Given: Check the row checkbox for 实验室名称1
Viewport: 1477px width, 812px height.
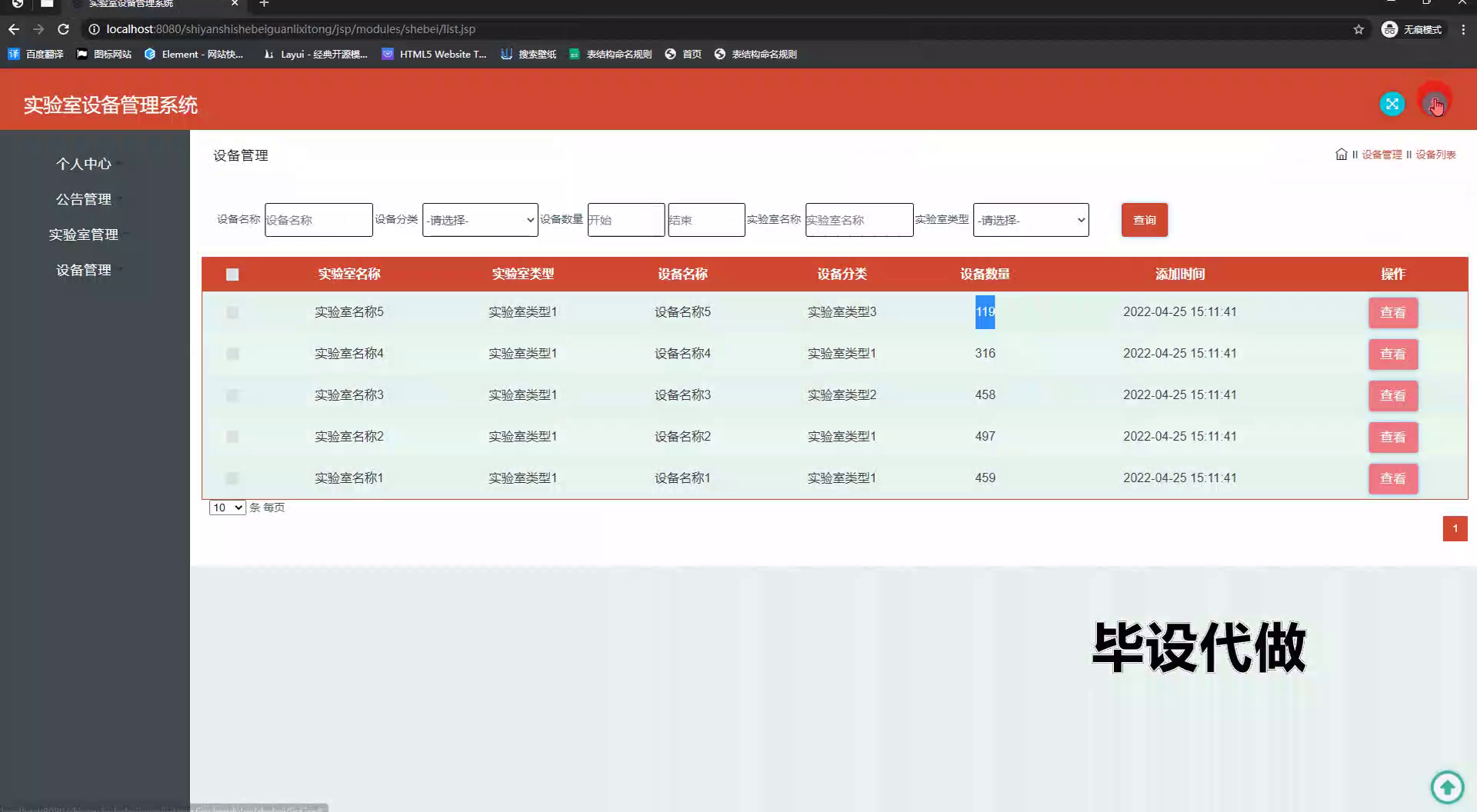Looking at the screenshot, I should point(232,478).
